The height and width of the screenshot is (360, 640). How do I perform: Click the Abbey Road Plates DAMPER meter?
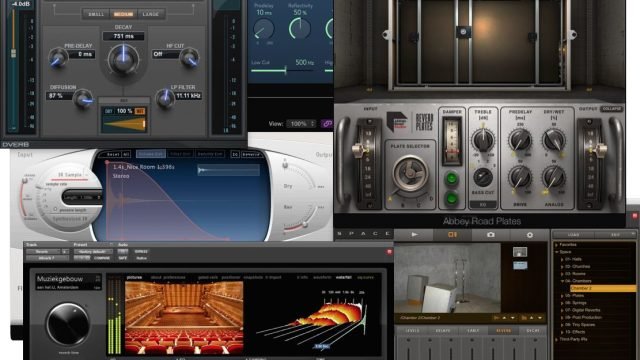(x=451, y=140)
